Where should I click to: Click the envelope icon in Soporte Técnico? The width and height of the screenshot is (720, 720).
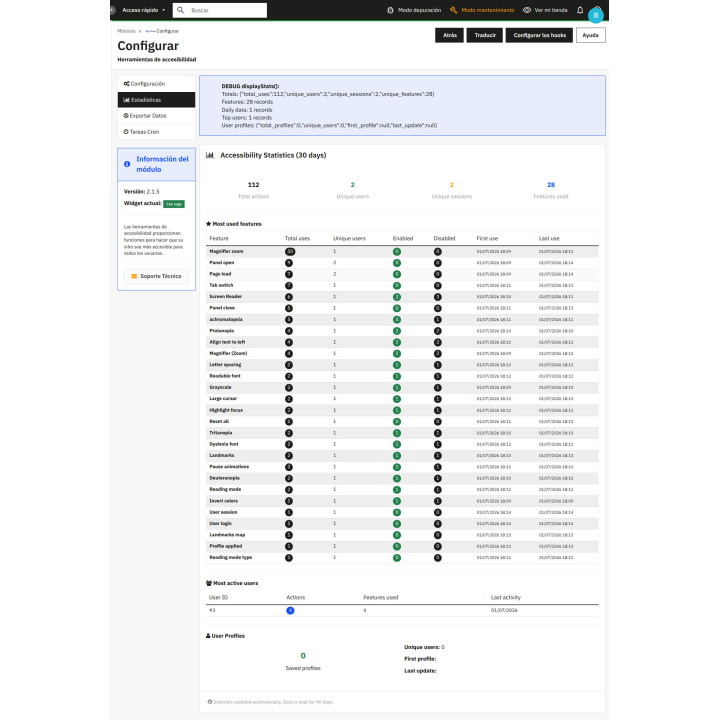tap(134, 276)
